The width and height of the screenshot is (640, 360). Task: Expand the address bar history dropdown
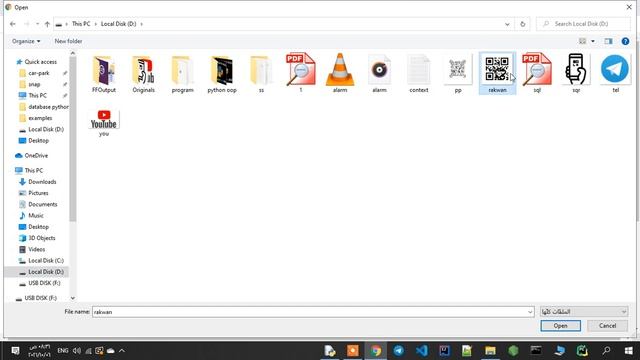[507, 24]
